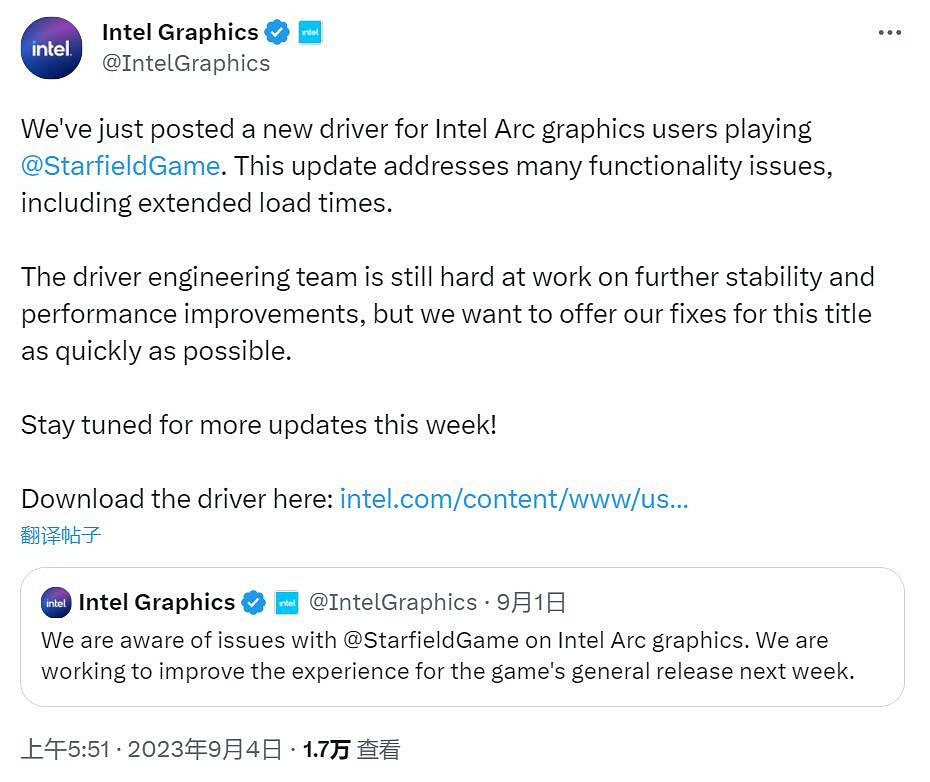The height and width of the screenshot is (782, 930).
Task: Click the @IntelGraphics handle under name
Action: pos(186,63)
